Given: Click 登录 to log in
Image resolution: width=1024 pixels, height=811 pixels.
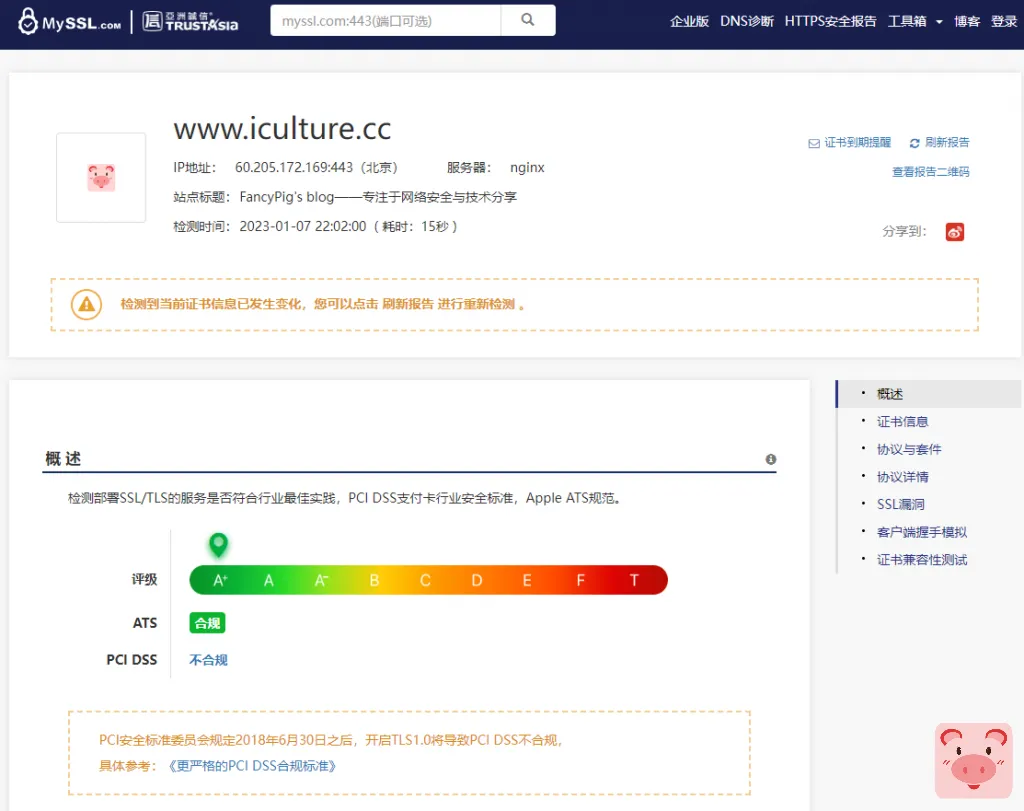Looking at the screenshot, I should click(1004, 22).
